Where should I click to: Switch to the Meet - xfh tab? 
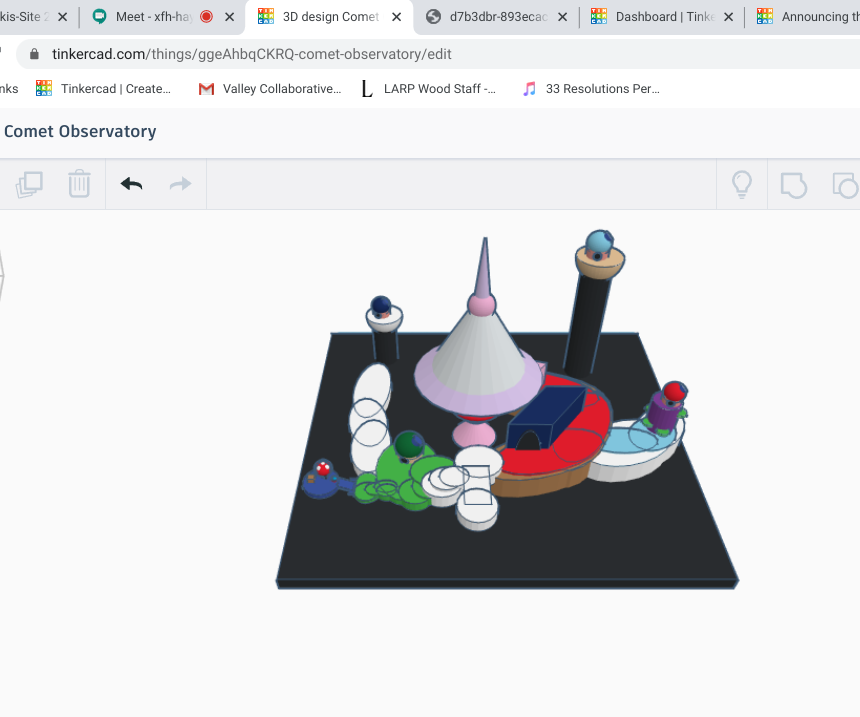154,17
